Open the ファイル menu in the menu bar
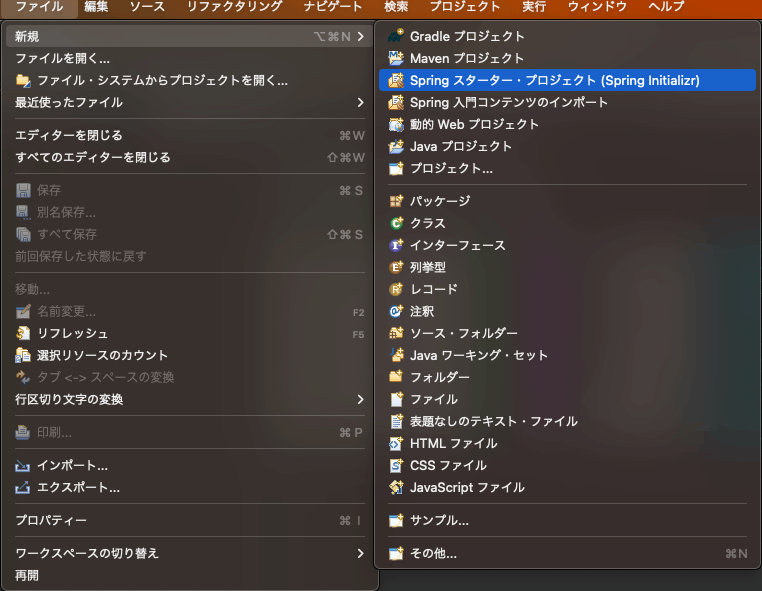 (39, 7)
